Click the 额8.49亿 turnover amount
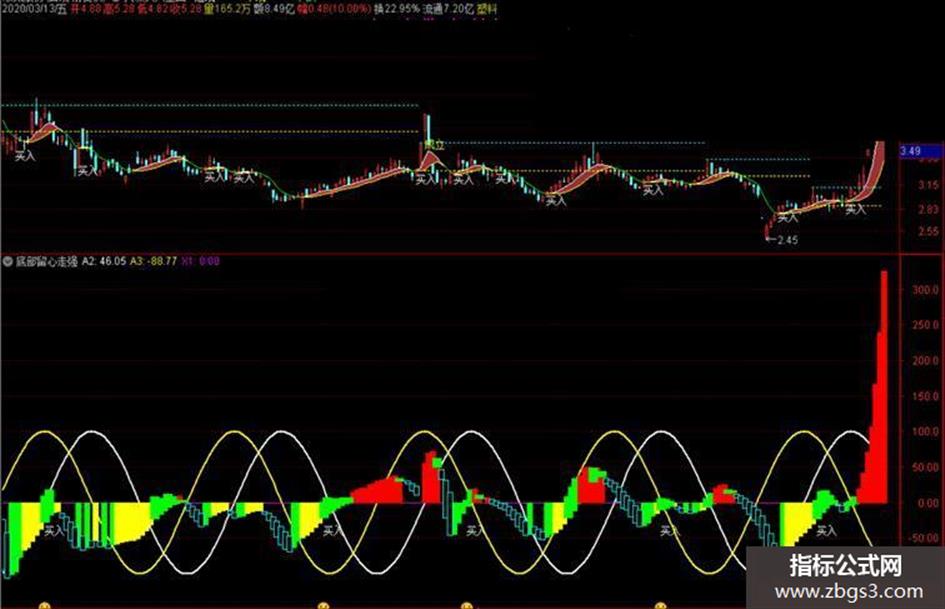The image size is (945, 609). [x=272, y=9]
